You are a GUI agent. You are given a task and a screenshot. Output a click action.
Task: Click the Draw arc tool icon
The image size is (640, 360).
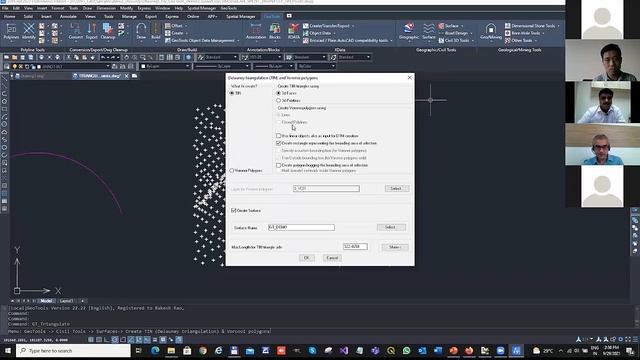click(x=141, y=31)
